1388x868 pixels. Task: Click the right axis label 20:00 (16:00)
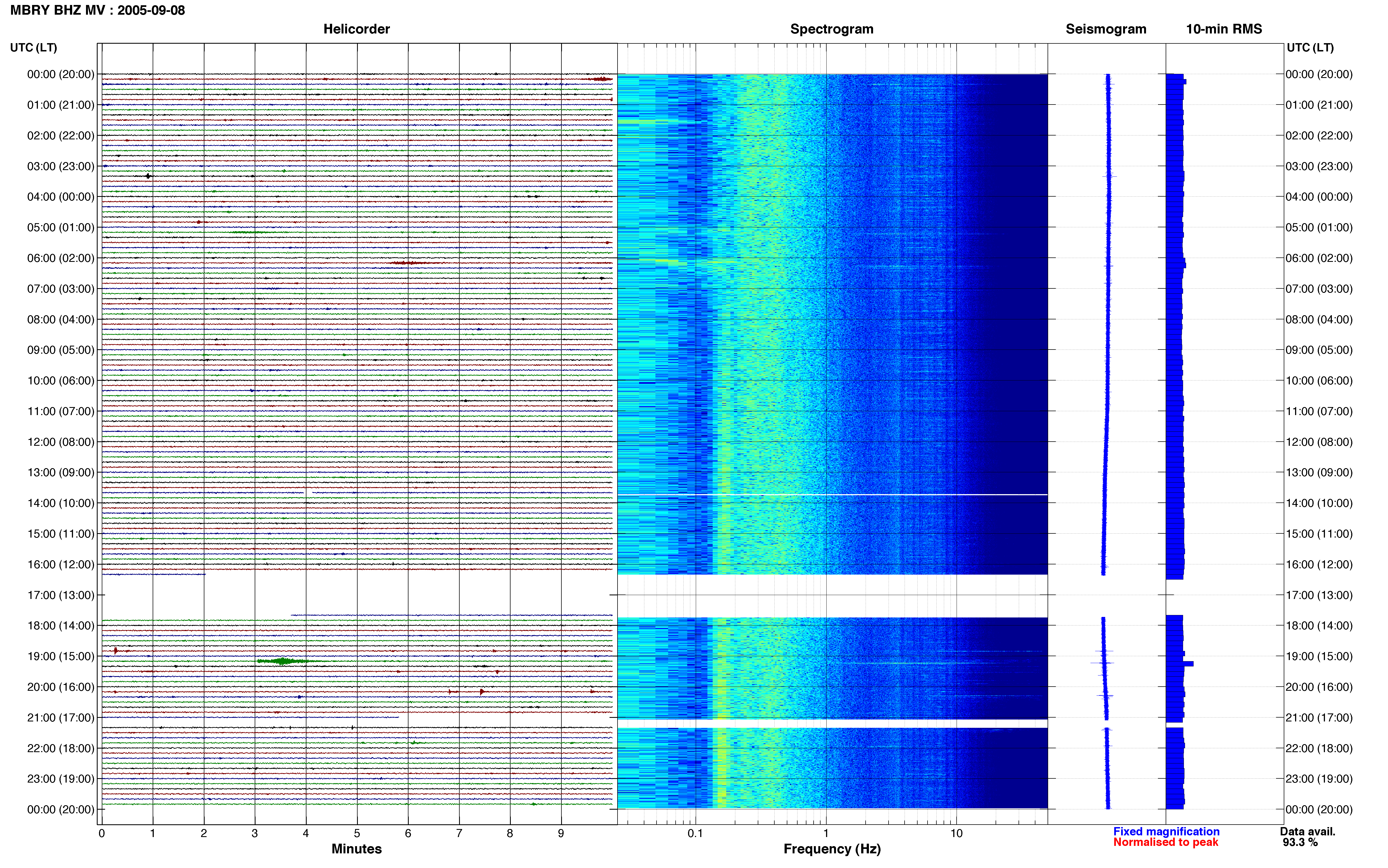click(x=1319, y=687)
